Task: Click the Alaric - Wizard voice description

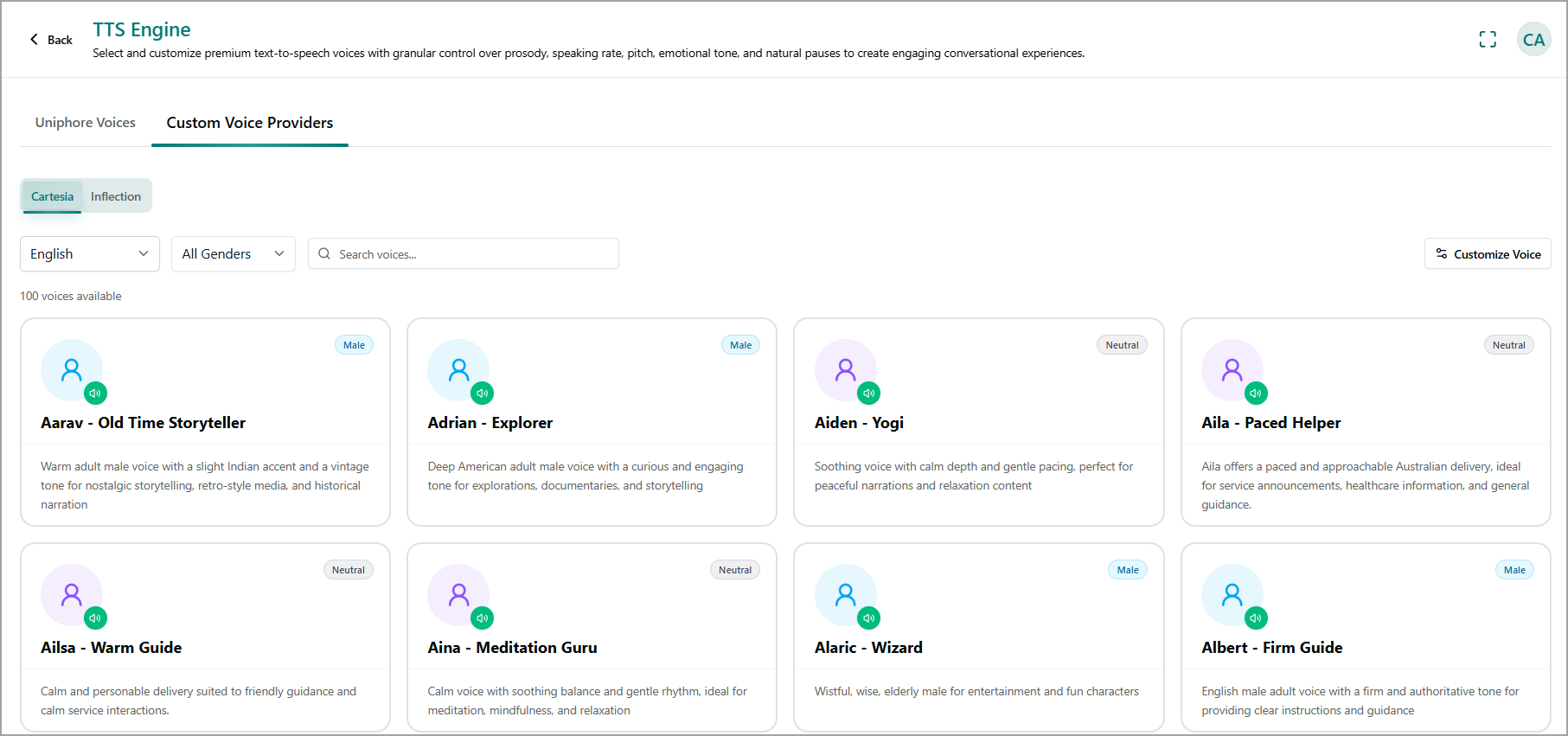Action: click(x=976, y=691)
